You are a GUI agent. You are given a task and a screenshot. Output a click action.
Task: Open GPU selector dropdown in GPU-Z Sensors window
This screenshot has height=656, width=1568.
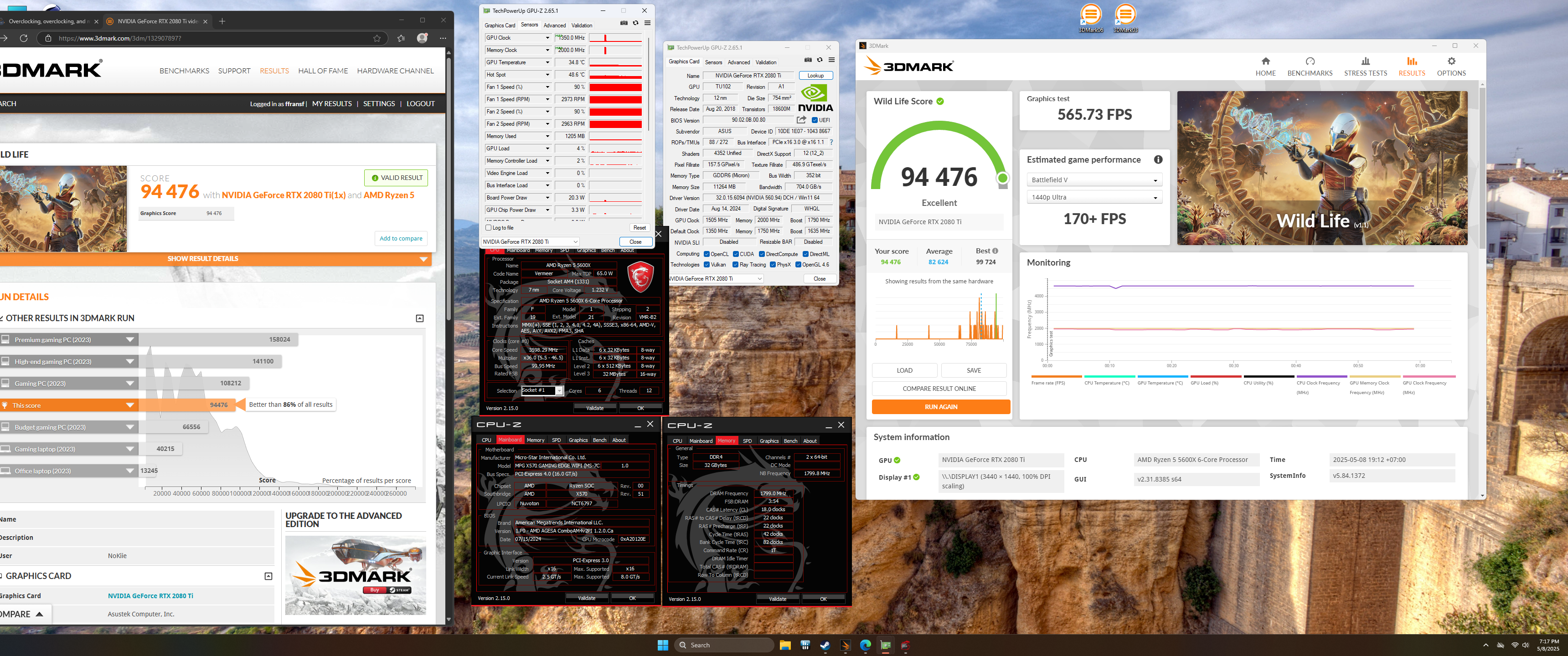click(530, 241)
